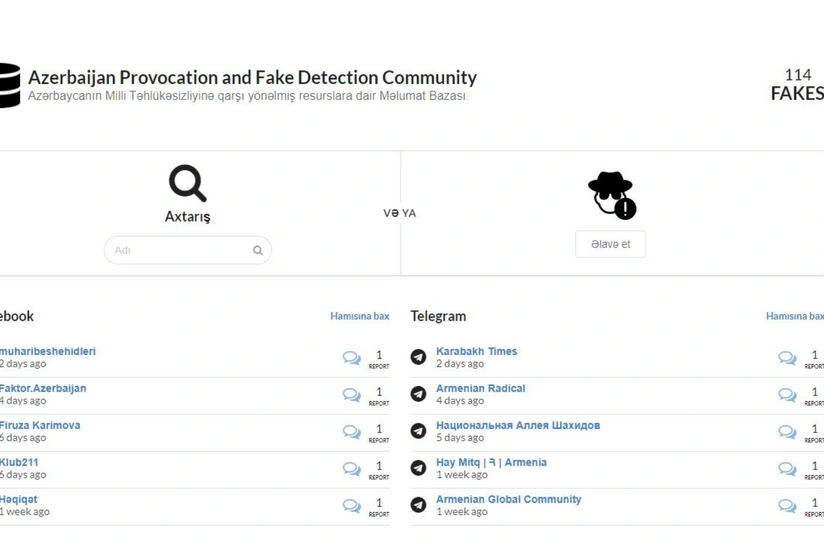Click the database logo icon beside the title
824x550 pixels.
pyautogui.click(x=9, y=85)
